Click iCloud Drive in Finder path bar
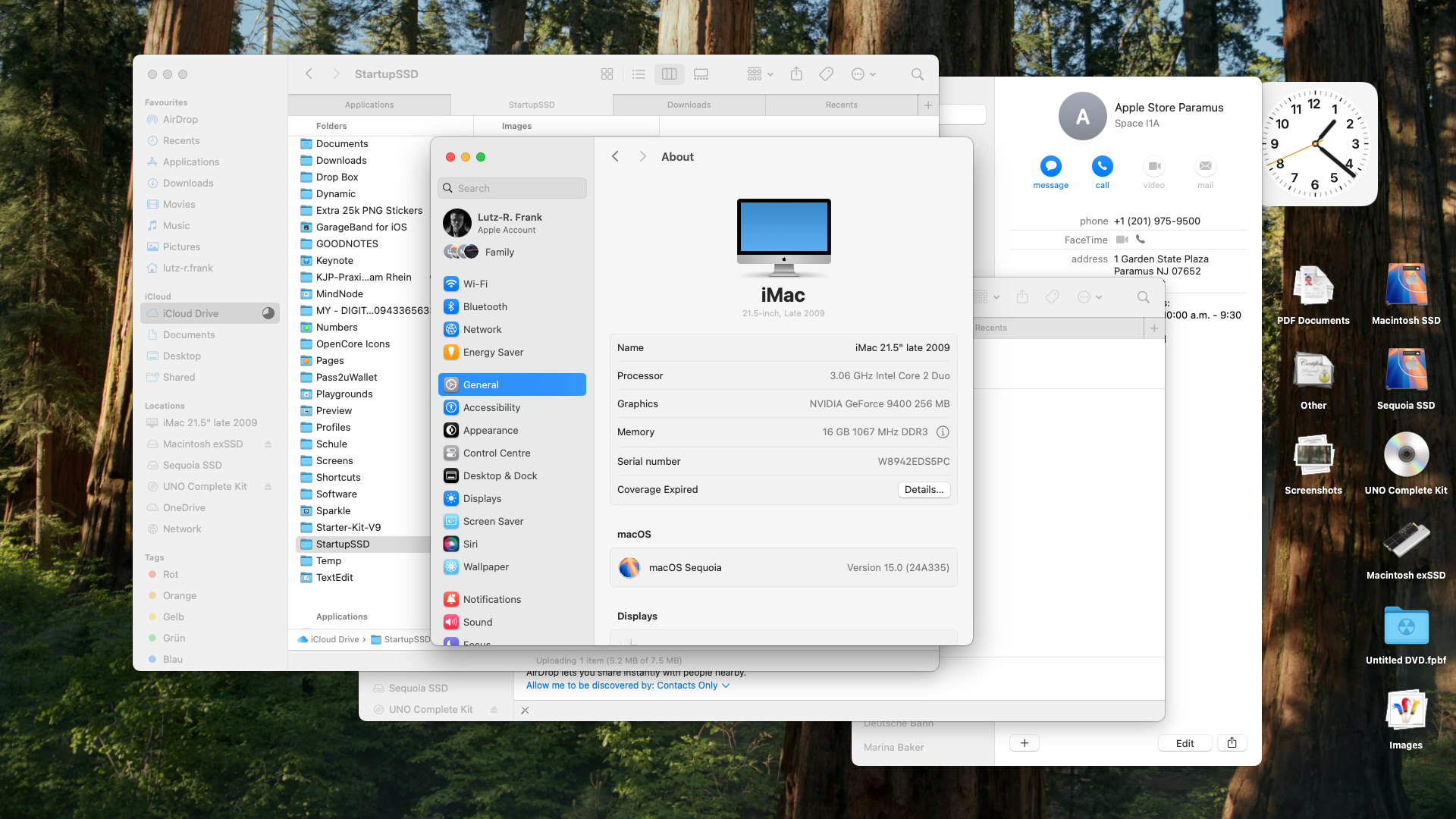The width and height of the screenshot is (1456, 819). pos(329,640)
